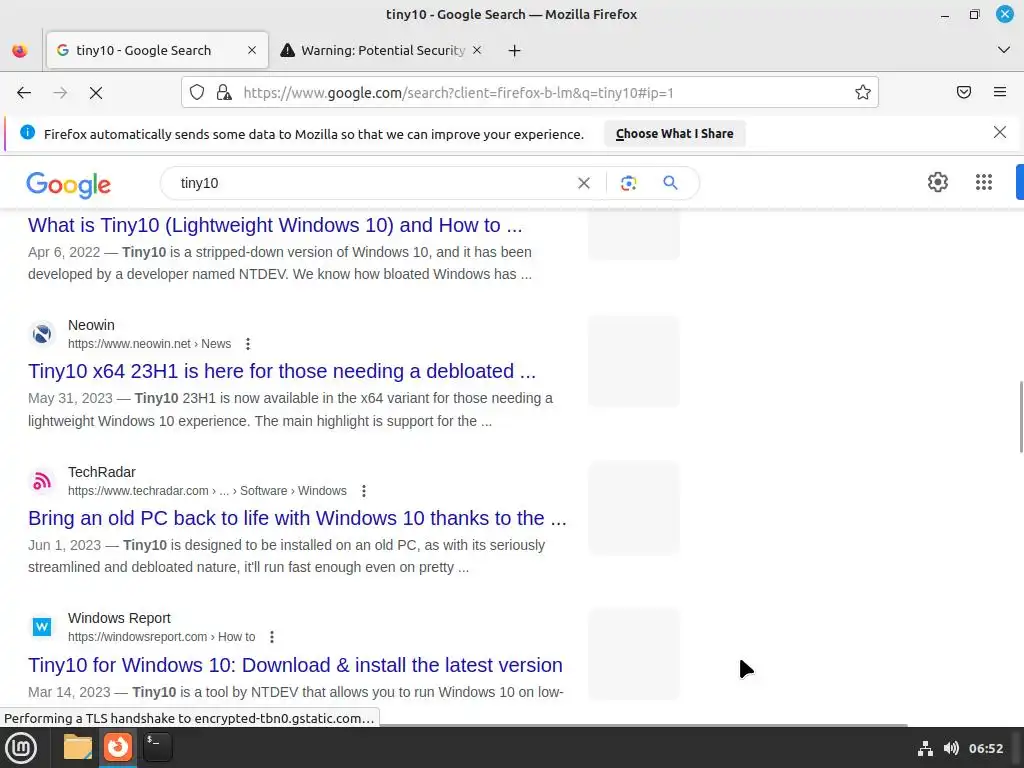The height and width of the screenshot is (768, 1024).
Task: Open TechRadar result options menu dots
Action: pyautogui.click(x=364, y=491)
